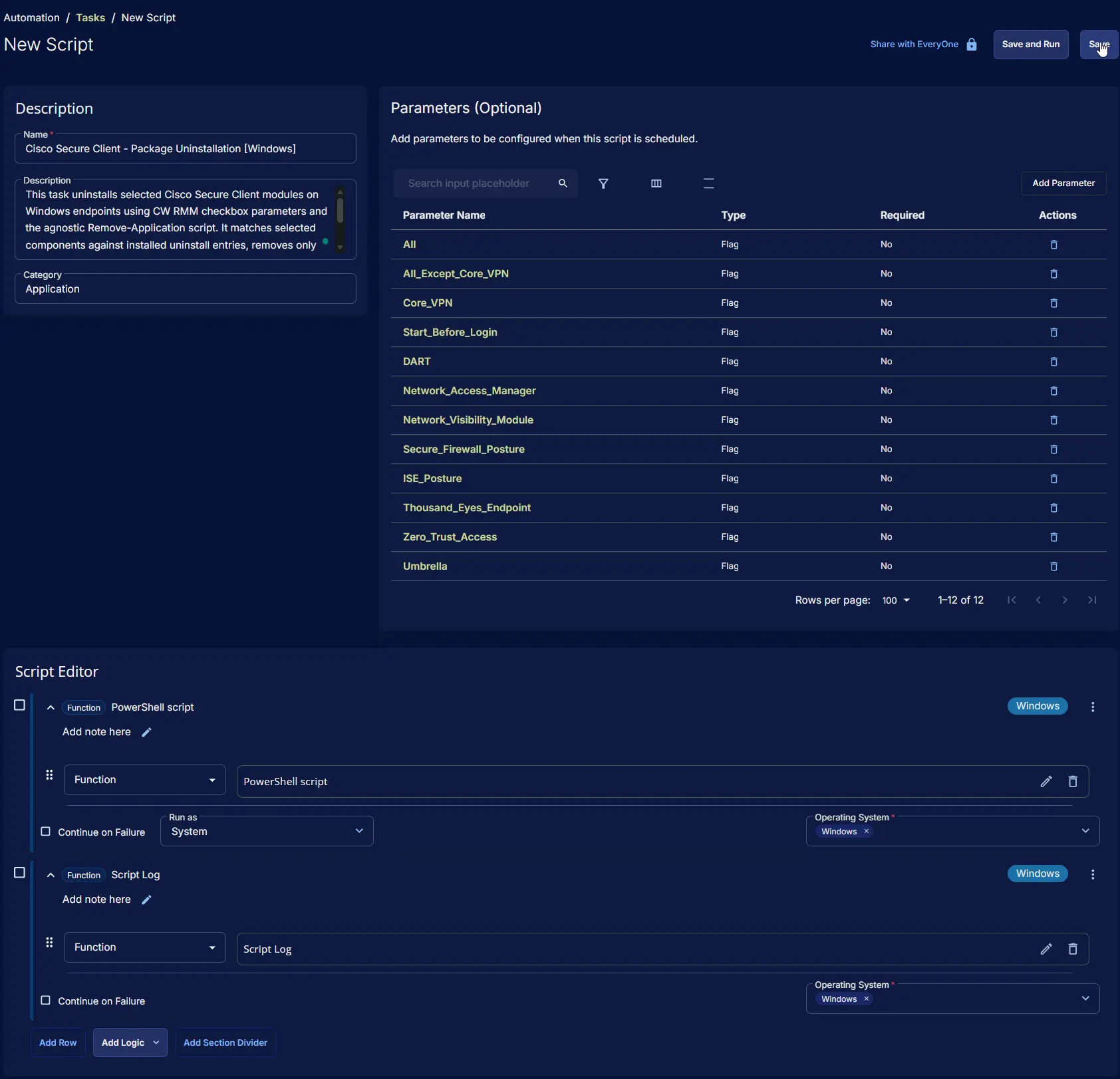Enable Continue on Failure for PowerShell script
This screenshot has width=1120, height=1079.
46,832
